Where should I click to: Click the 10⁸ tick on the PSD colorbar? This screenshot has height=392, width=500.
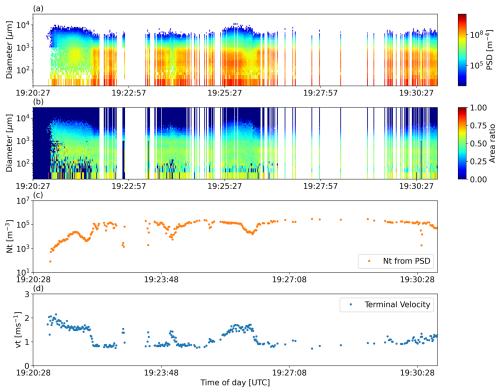476,34
